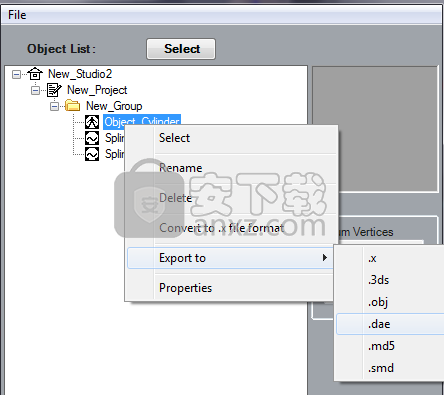This screenshot has width=444, height=399.
Task: Open the File menu
Action: click(17, 15)
